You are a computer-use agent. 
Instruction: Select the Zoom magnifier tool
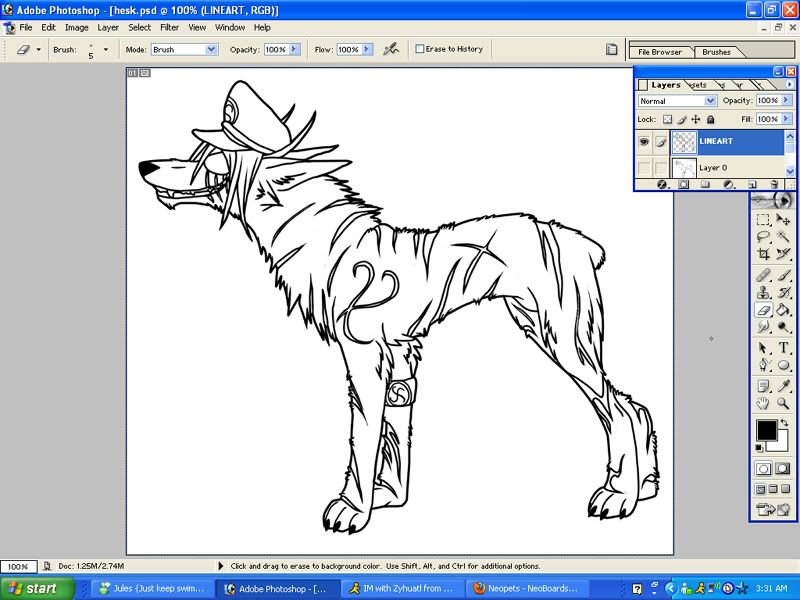click(x=784, y=402)
